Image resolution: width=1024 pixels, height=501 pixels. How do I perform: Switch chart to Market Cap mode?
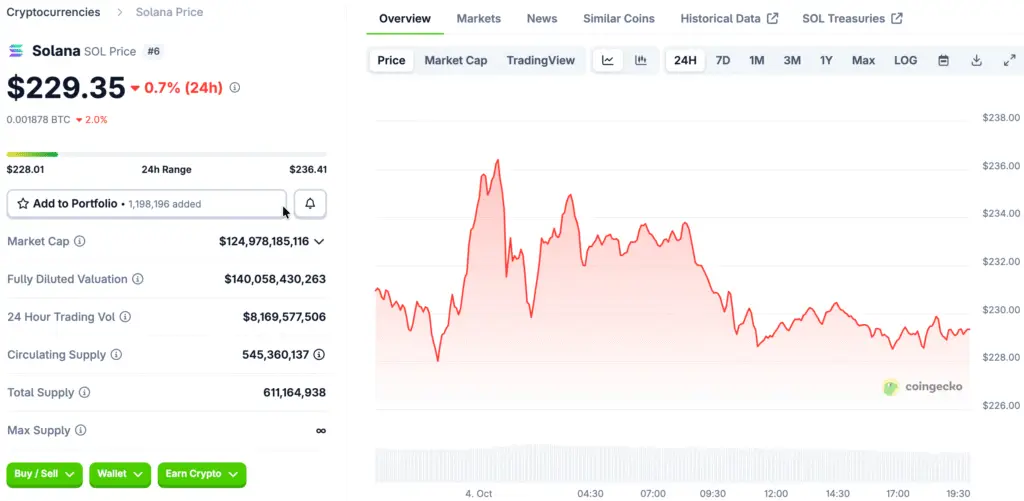coord(455,60)
